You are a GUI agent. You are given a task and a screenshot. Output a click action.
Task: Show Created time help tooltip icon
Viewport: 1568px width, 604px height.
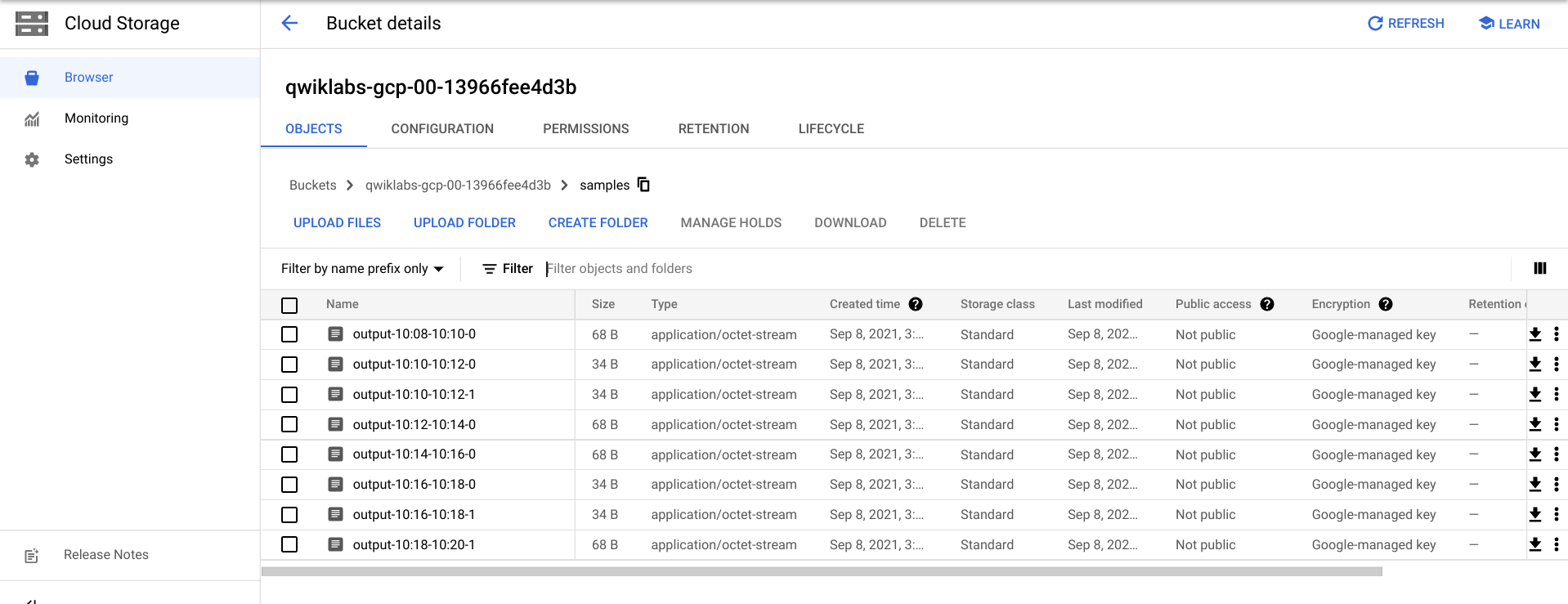[x=916, y=304]
